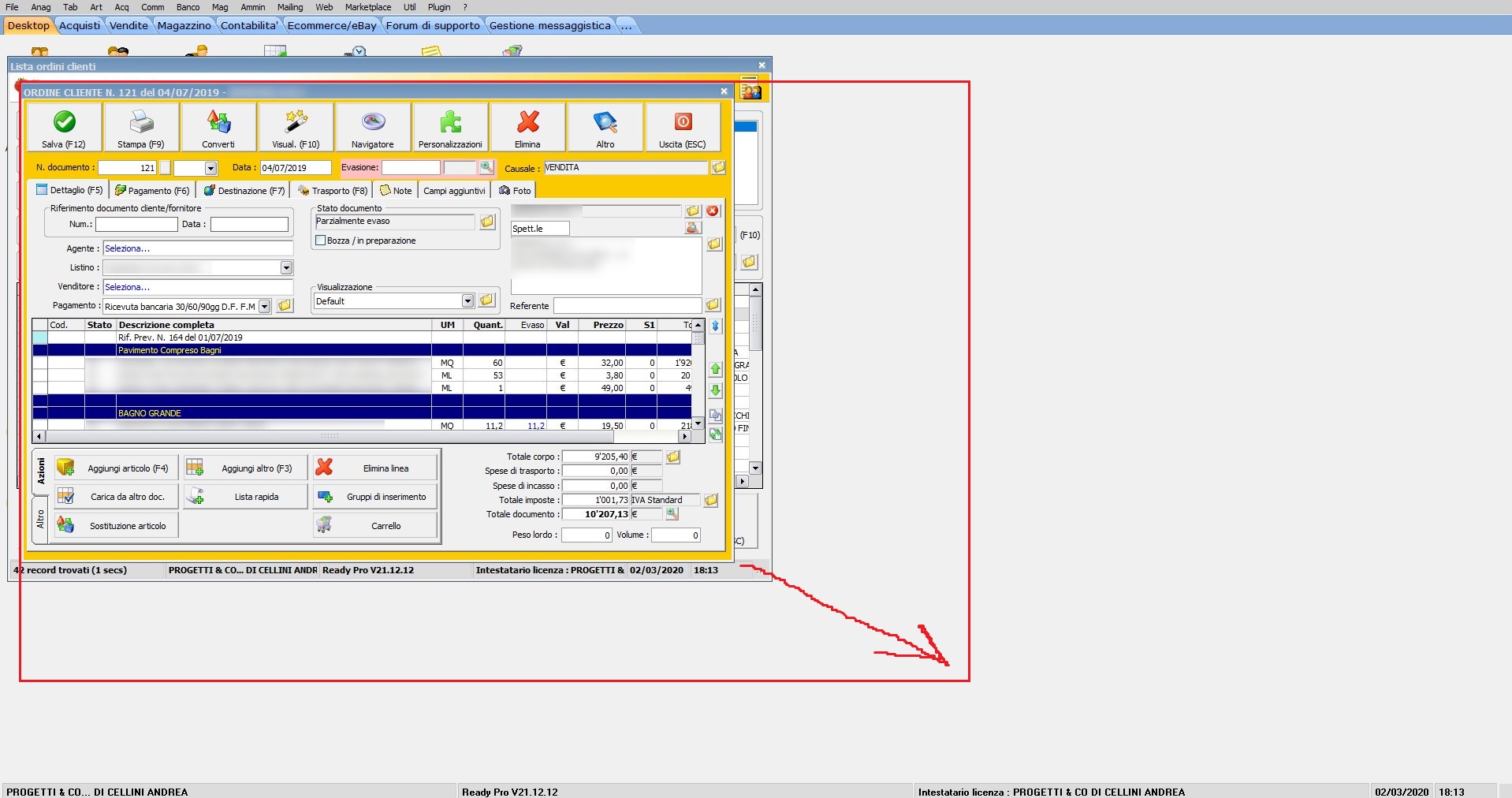Save the order with Salva (F12)
This screenshot has width=1512, height=798.
(64, 127)
